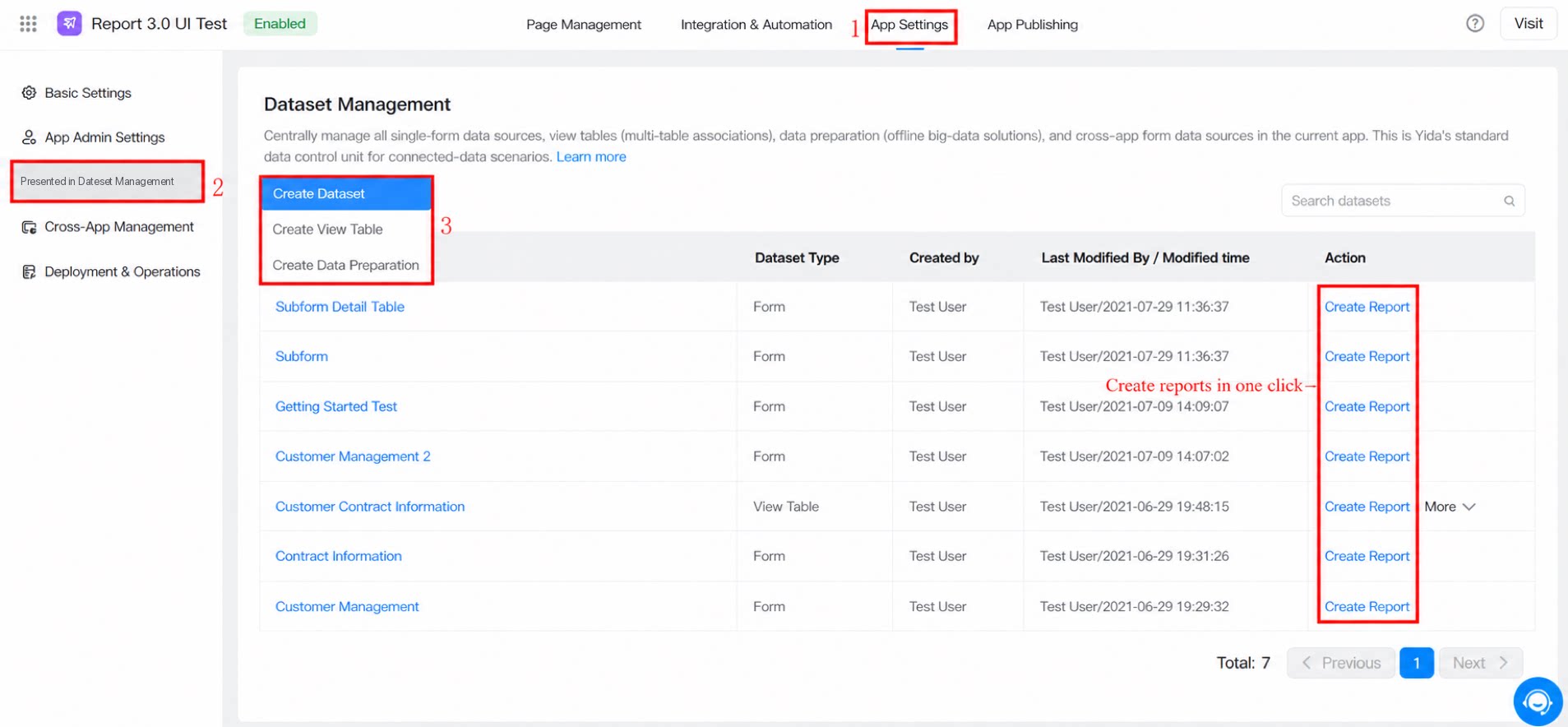Expand the More dropdown for Customer Contract Information
Screen dimensions: 1568x727
1450,507
